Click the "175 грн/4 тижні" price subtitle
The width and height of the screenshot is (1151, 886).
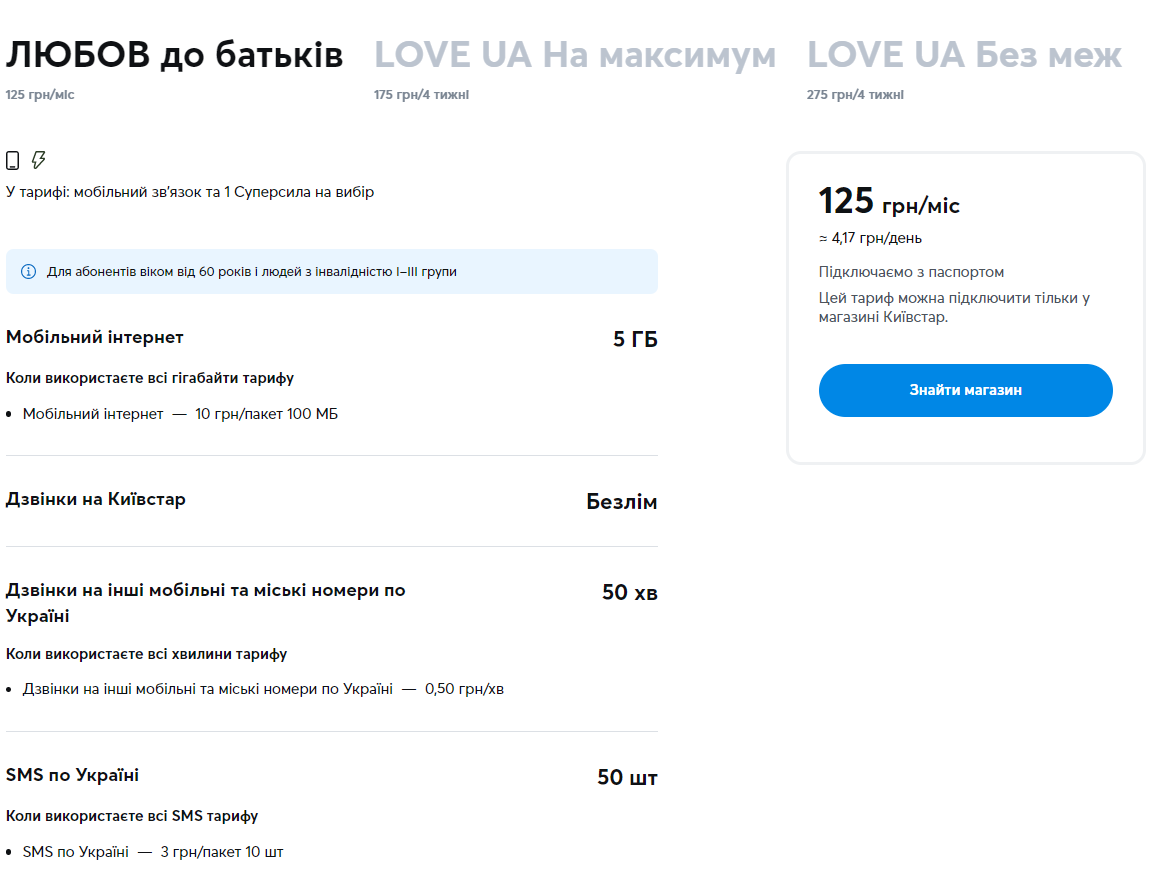[421, 94]
